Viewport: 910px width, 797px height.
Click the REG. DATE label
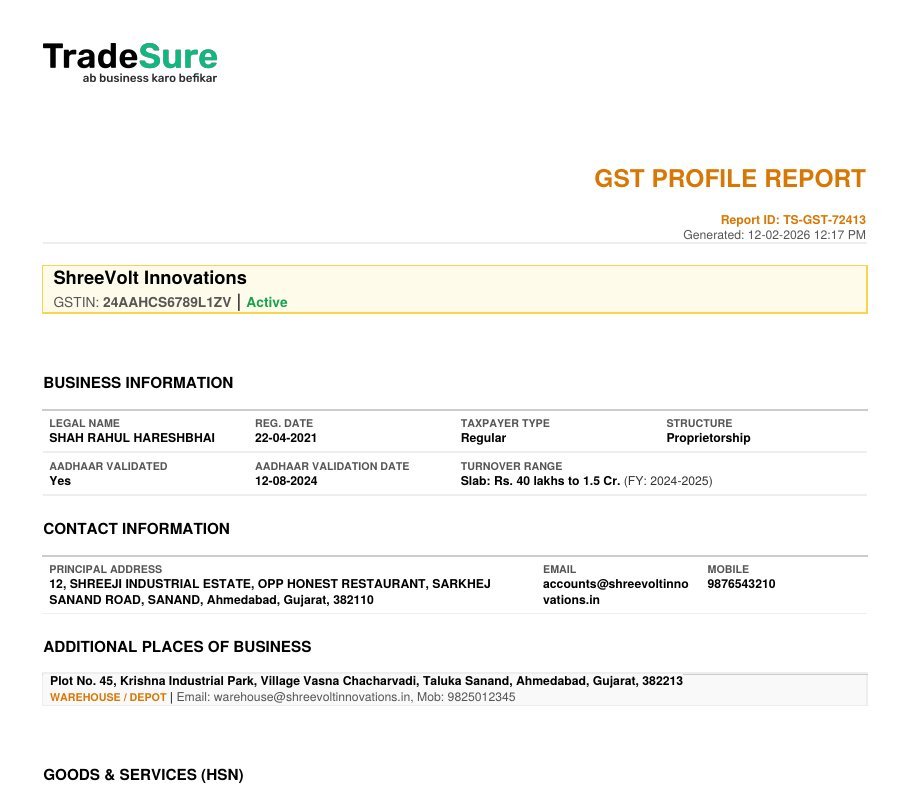[x=284, y=423]
